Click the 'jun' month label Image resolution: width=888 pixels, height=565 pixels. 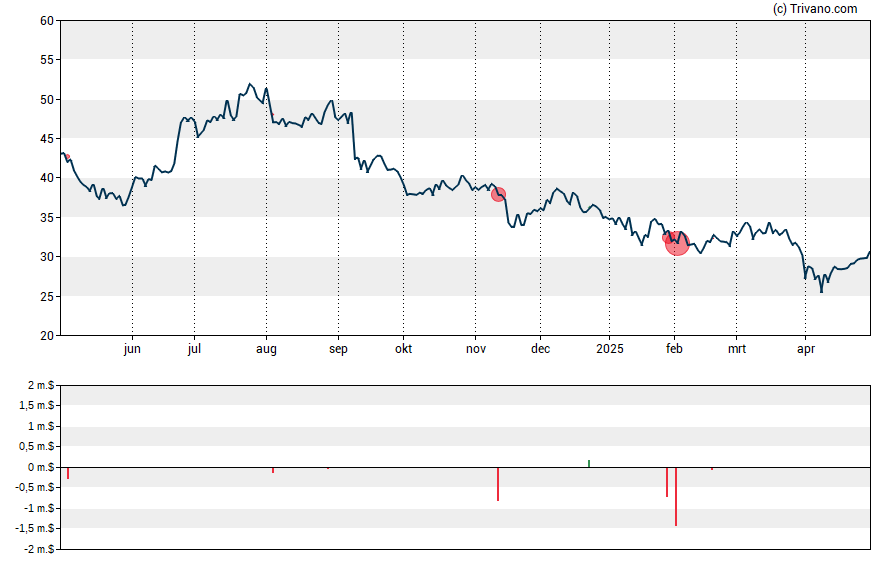[132, 349]
